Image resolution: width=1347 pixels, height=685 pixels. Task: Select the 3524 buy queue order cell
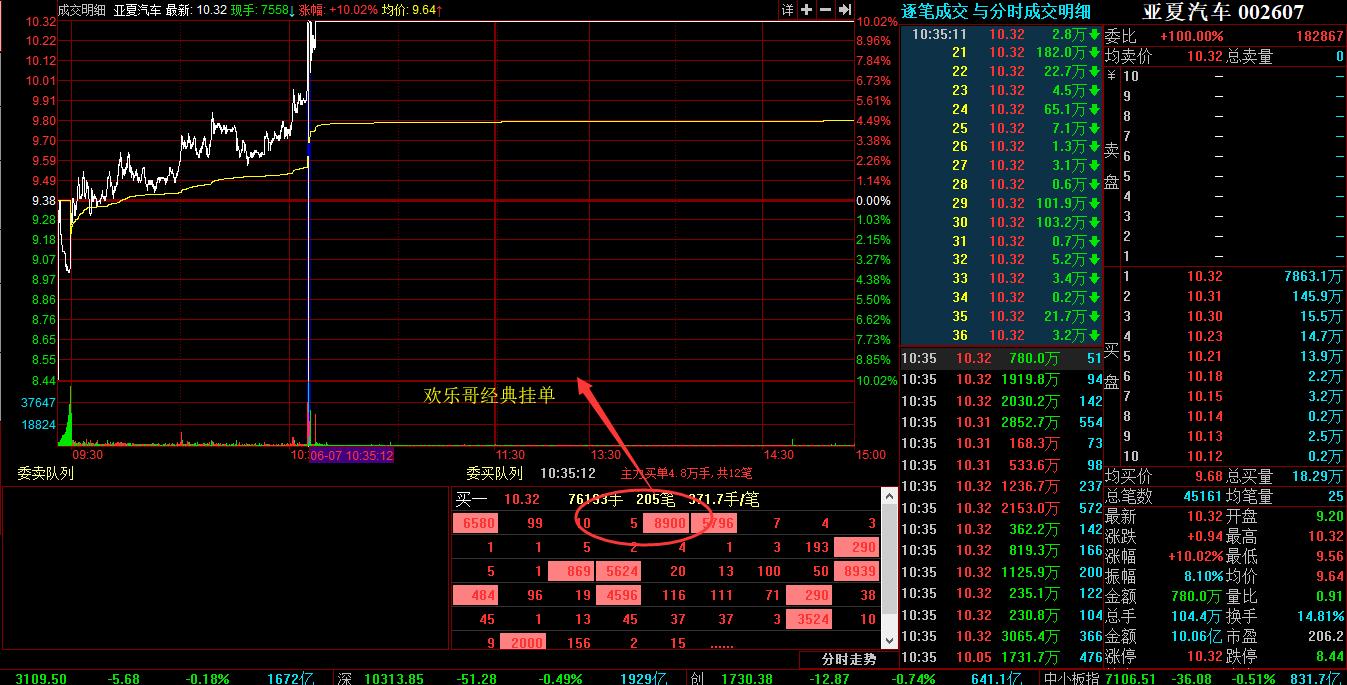pyautogui.click(x=809, y=619)
